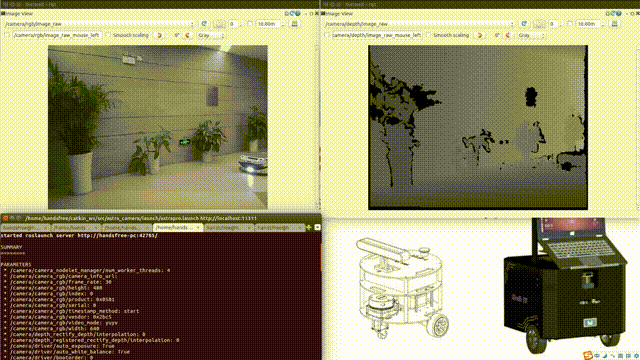Click the zoom-fit icon in RGB view
Screen dimensions: 640x360
(219, 24)
